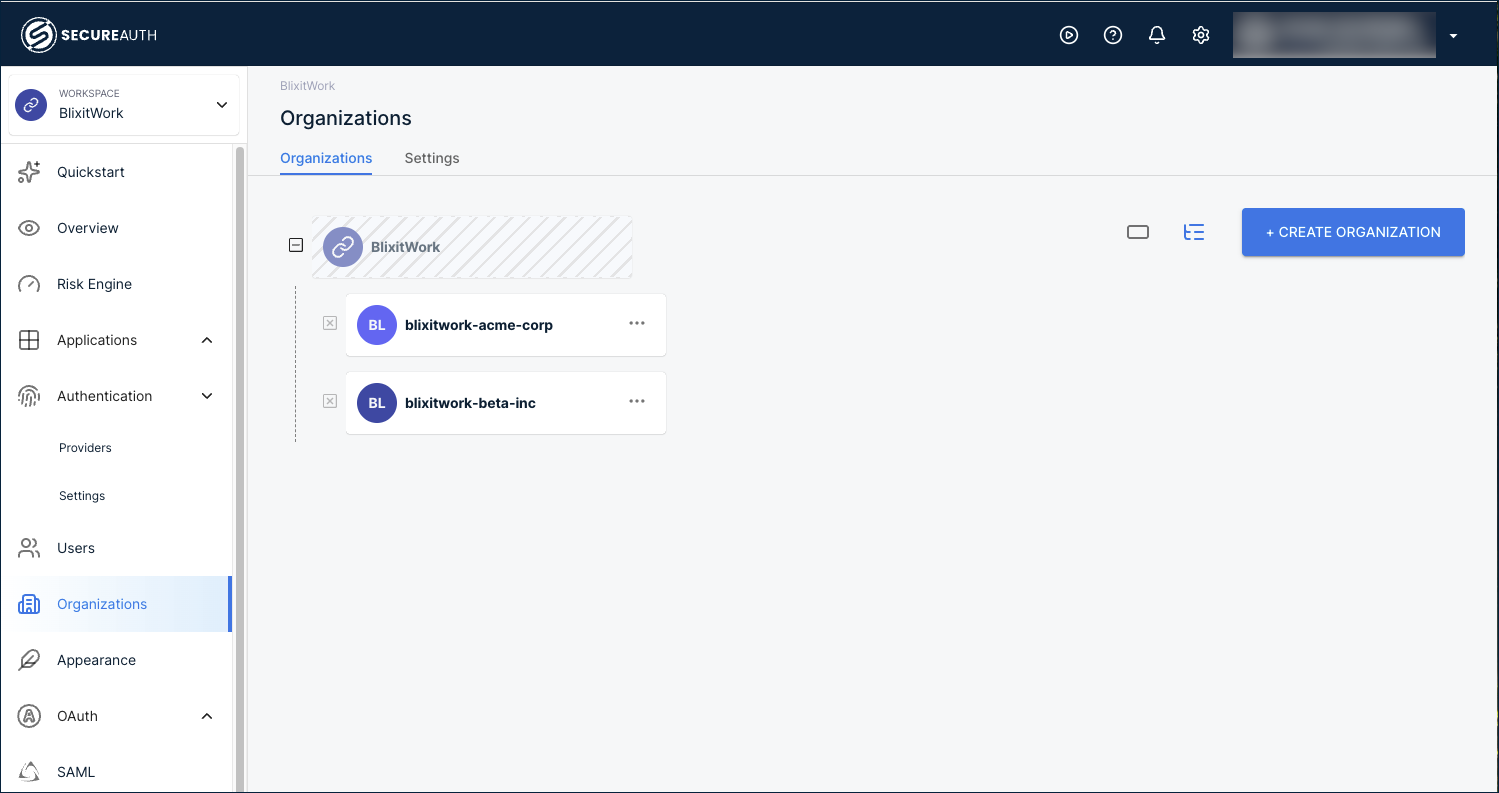Open the video tutorial play icon

coord(1069,35)
